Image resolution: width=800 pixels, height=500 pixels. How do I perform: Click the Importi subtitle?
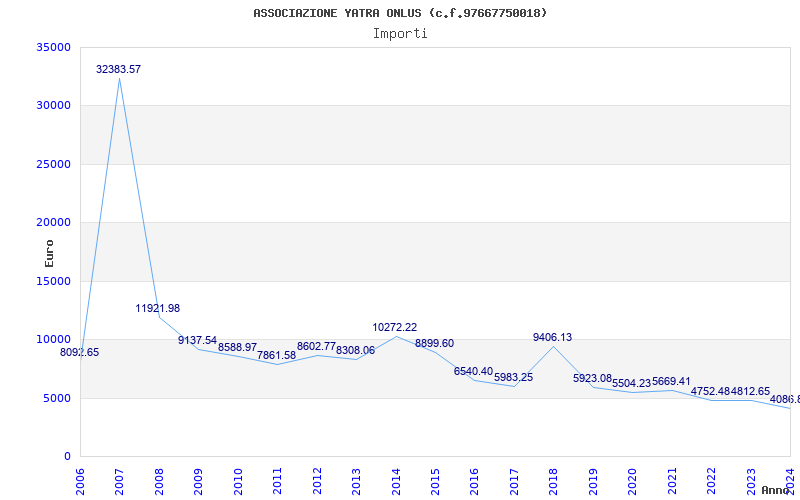pos(400,34)
